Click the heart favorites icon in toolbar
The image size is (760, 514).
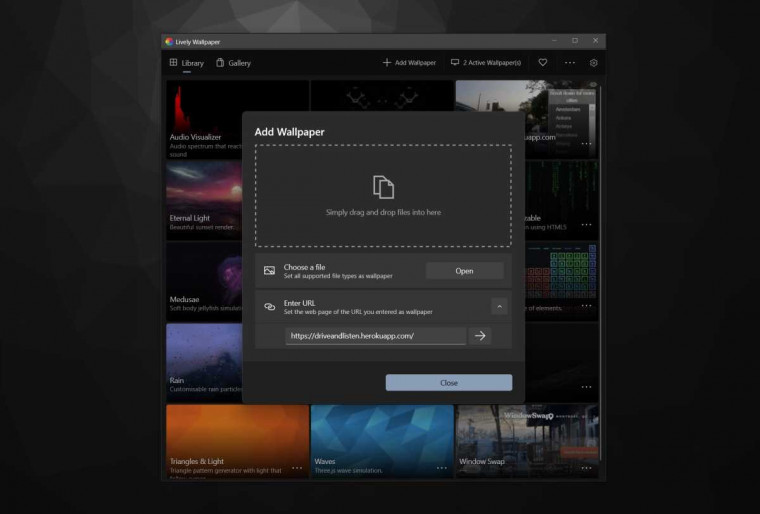[543, 63]
